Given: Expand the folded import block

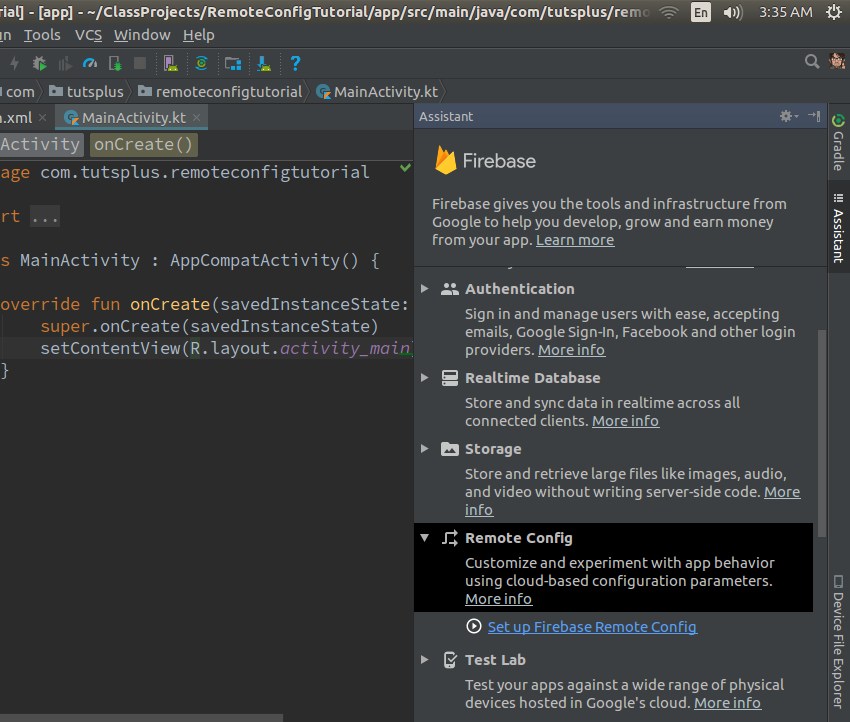Looking at the screenshot, I should [44, 217].
